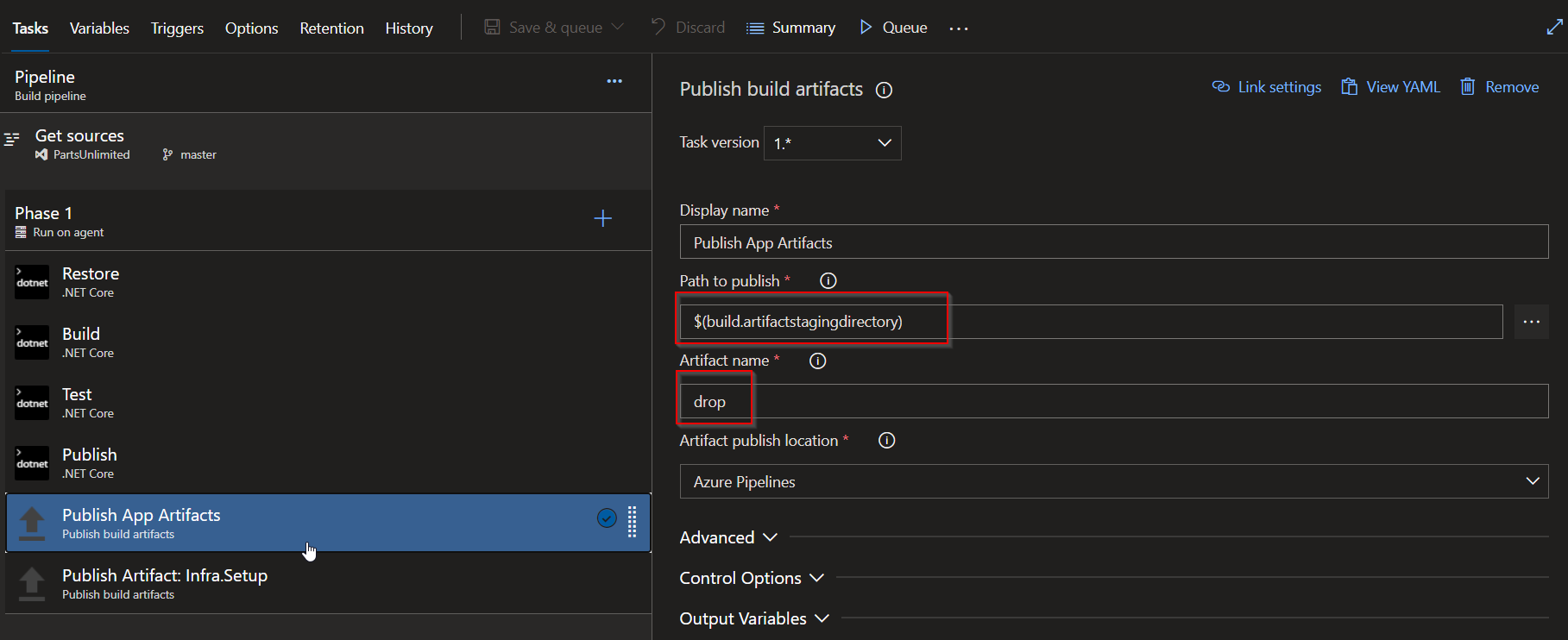1568x640 pixels.
Task: Show Artifact publish location info icon
Action: [886, 441]
